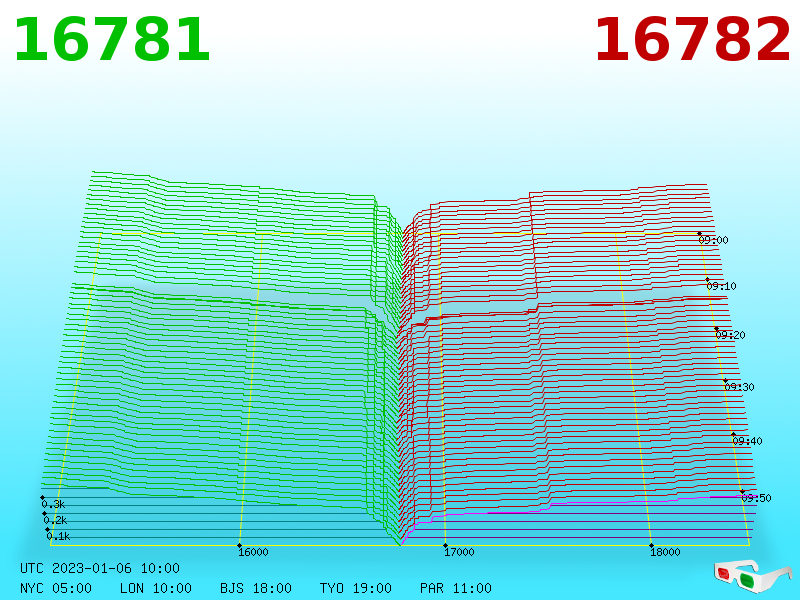Select the 18000 price axis label
The width and height of the screenshot is (800, 600).
click(x=665, y=552)
